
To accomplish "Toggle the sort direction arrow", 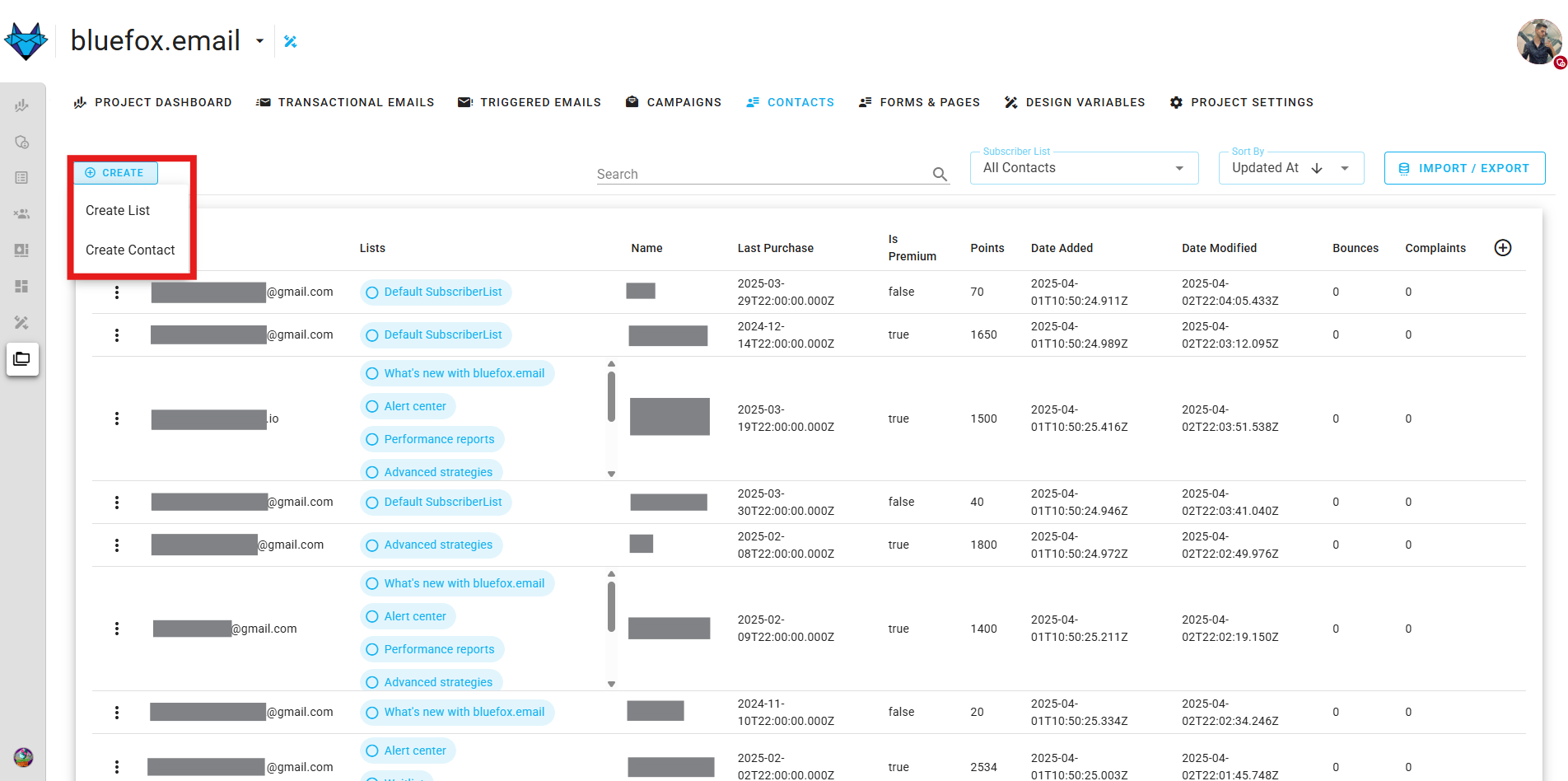I will point(1317,168).
